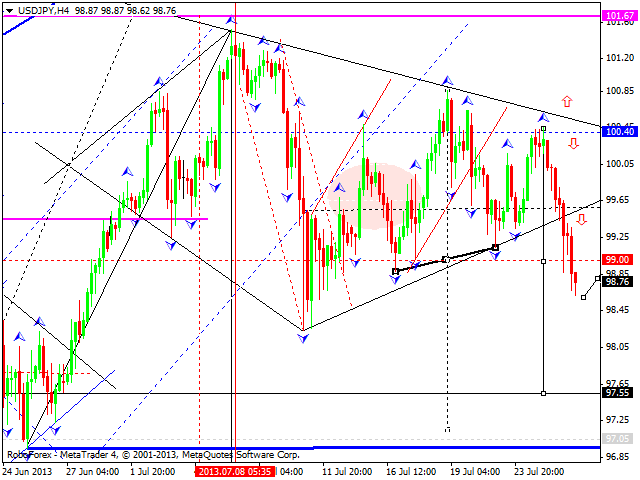Click the 24 Jun 2013 date on the time axis

click(28, 470)
